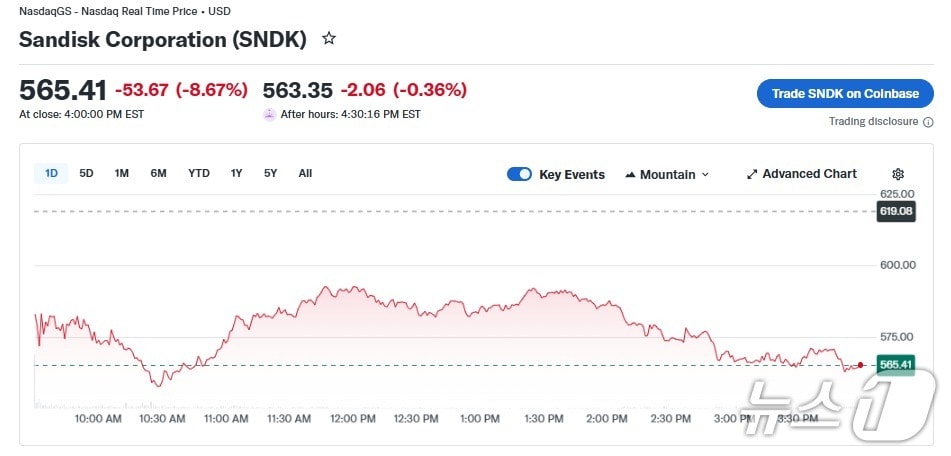951x456 pixels.
Task: Click the mountain chart type icon
Action: [x=630, y=175]
